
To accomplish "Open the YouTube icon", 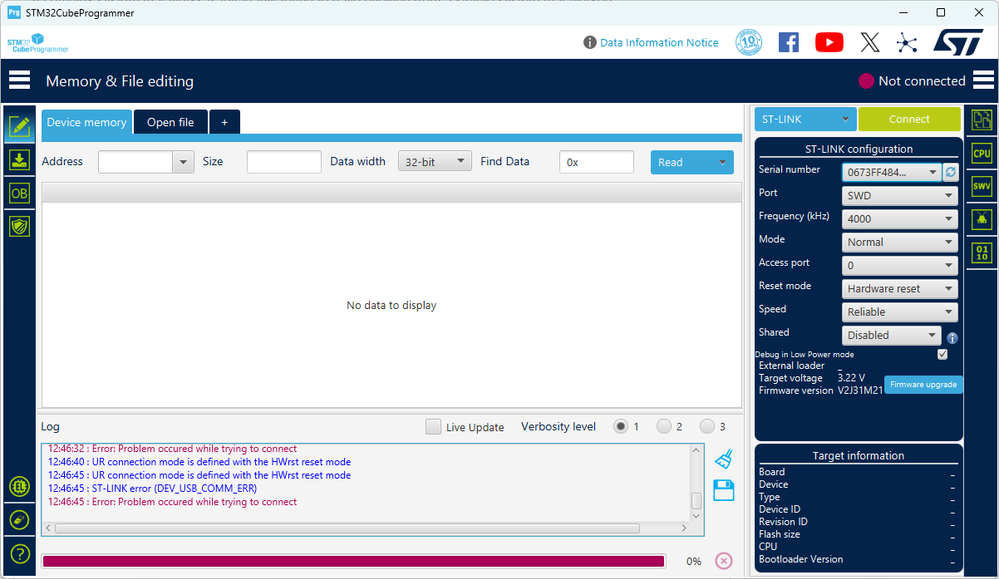I will (829, 43).
